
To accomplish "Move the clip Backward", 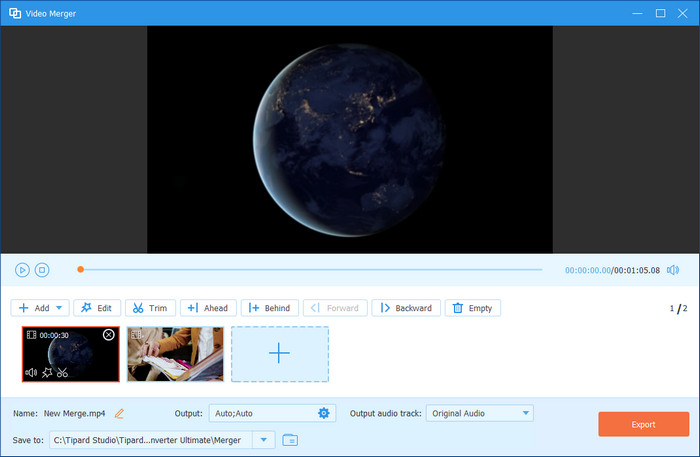I will click(x=406, y=308).
